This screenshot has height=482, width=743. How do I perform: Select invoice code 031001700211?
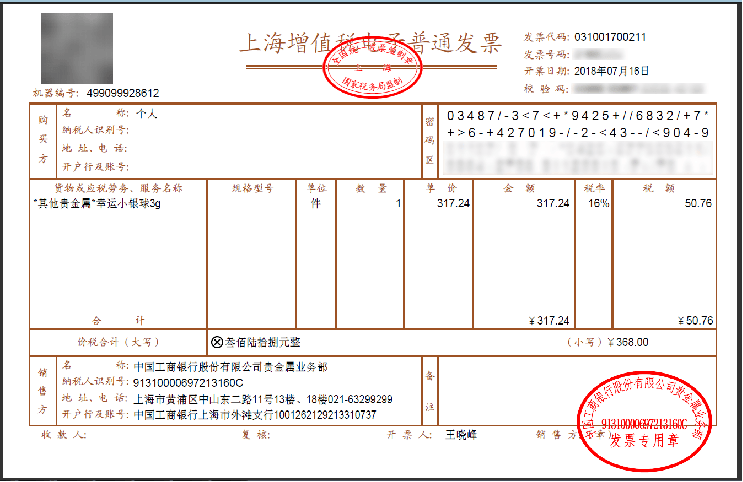tap(610, 37)
